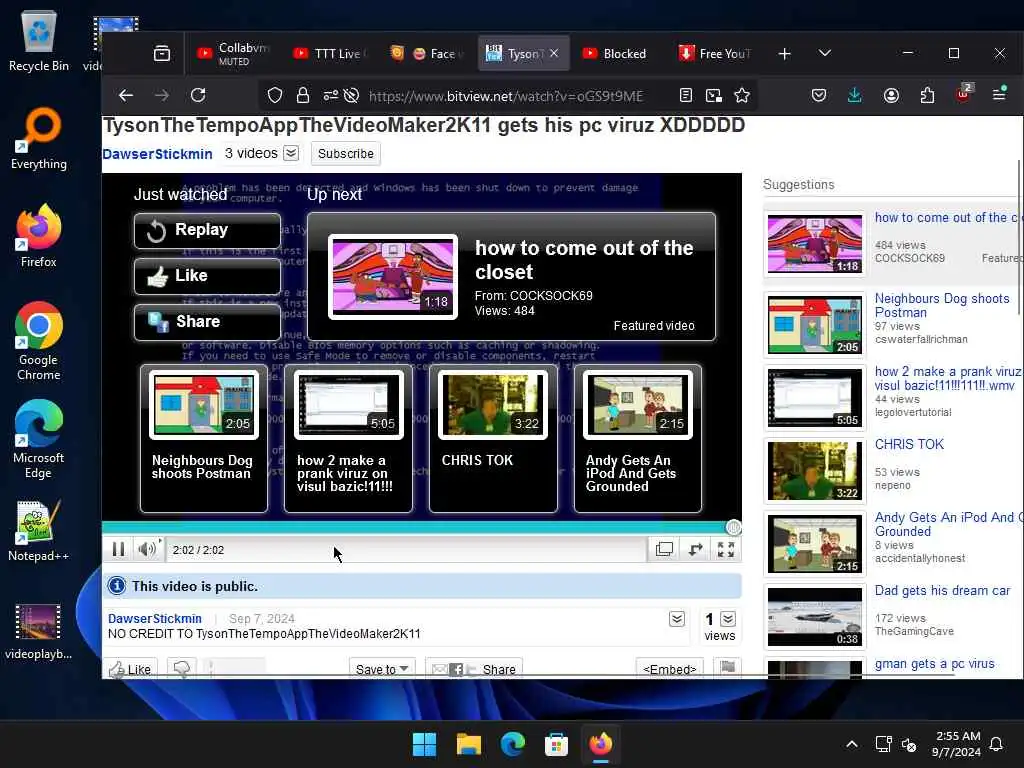1024x768 pixels.
Task: Dislike the video with thumbs down
Action: click(x=182, y=668)
